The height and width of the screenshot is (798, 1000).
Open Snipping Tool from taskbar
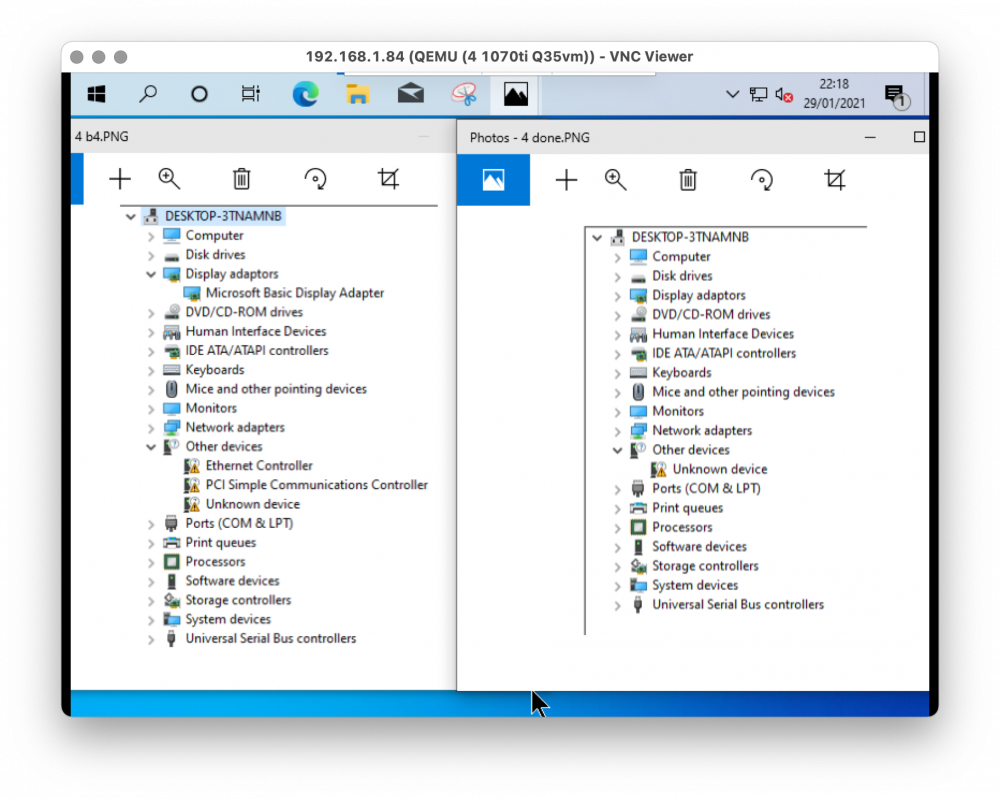[464, 94]
